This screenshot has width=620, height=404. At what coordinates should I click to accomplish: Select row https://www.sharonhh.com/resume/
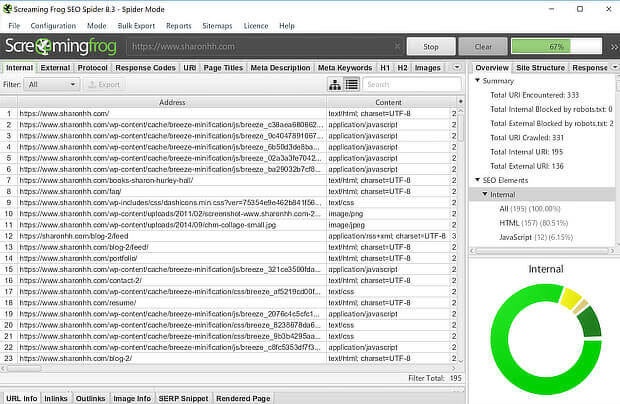pyautogui.click(x=228, y=303)
